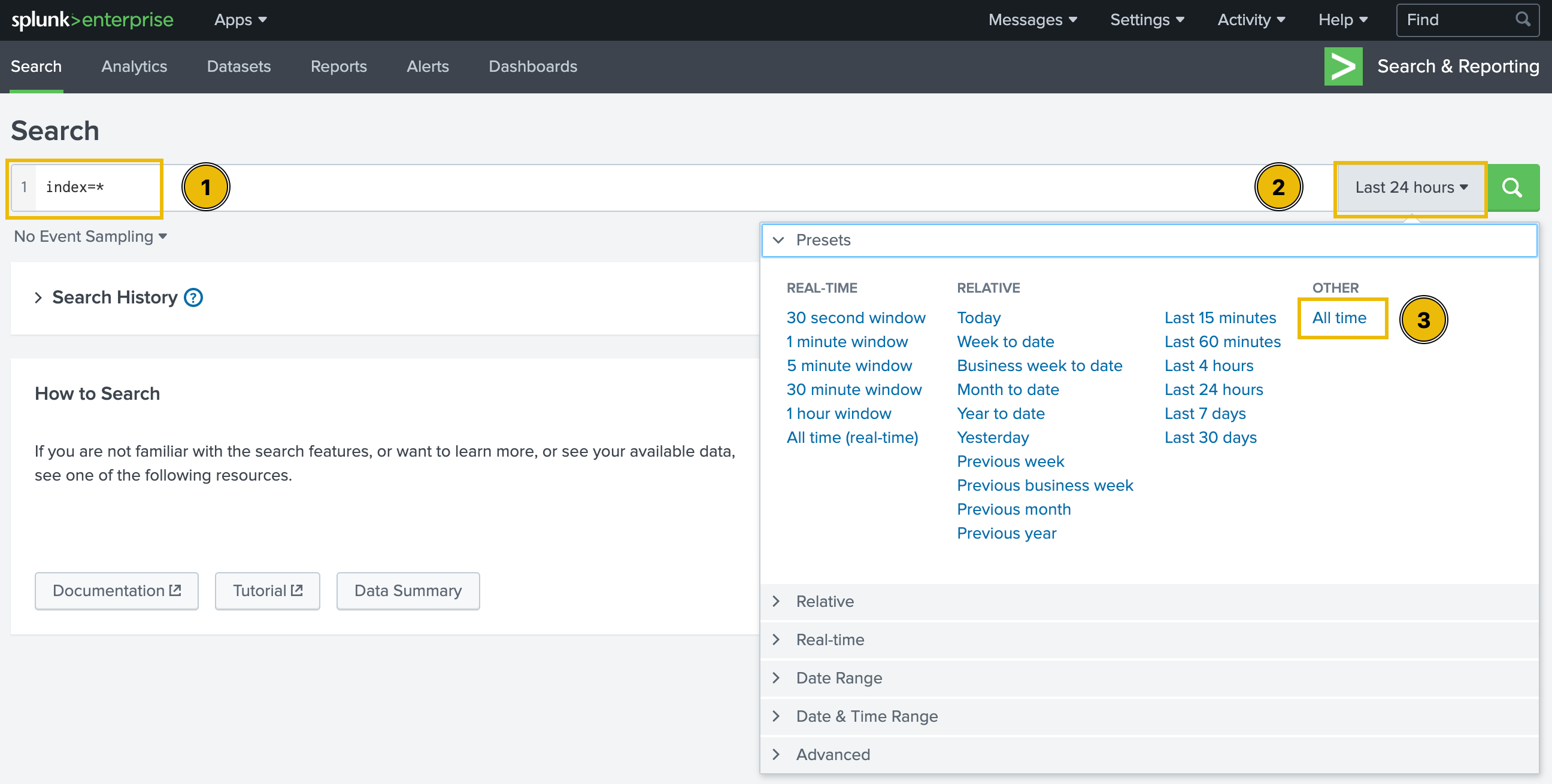Image resolution: width=1552 pixels, height=784 pixels.
Task: Click the Splunk enterprise logo
Action: [93, 20]
